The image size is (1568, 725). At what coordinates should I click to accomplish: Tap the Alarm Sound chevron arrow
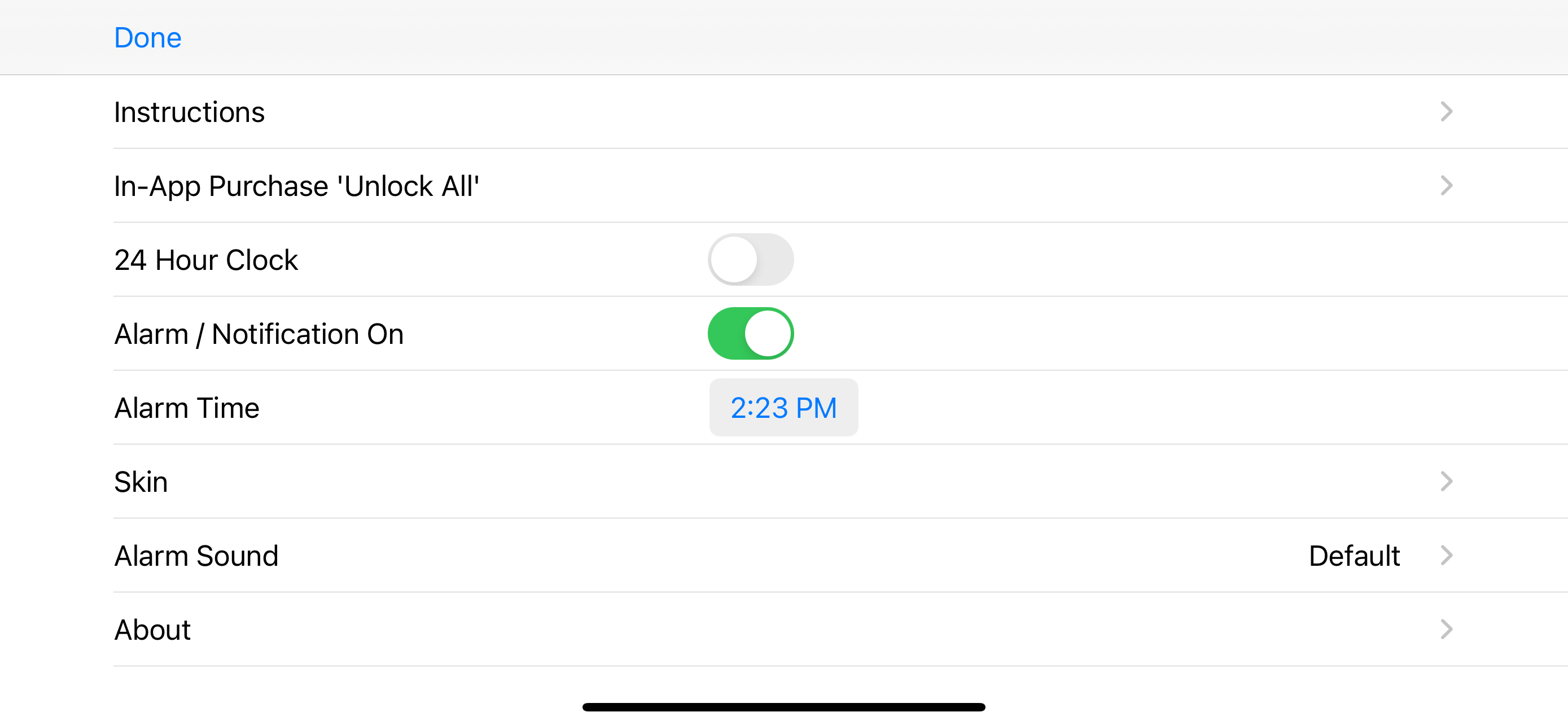click(x=1446, y=555)
